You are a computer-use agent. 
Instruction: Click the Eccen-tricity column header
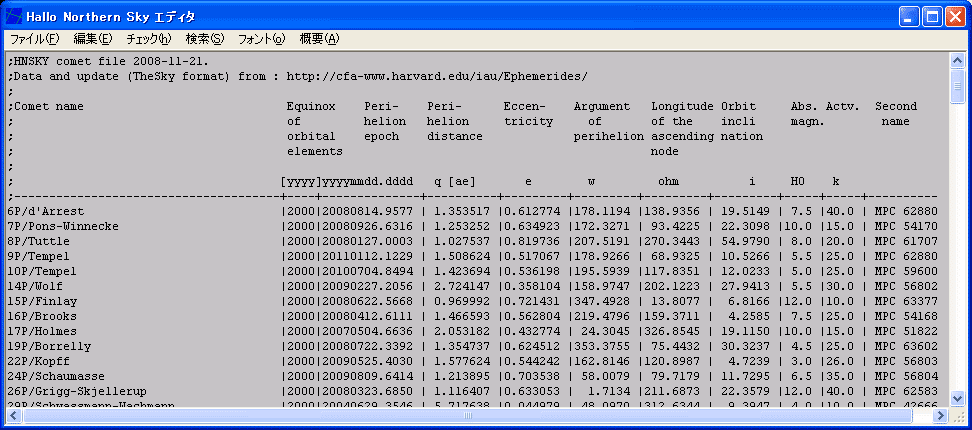pos(528,113)
